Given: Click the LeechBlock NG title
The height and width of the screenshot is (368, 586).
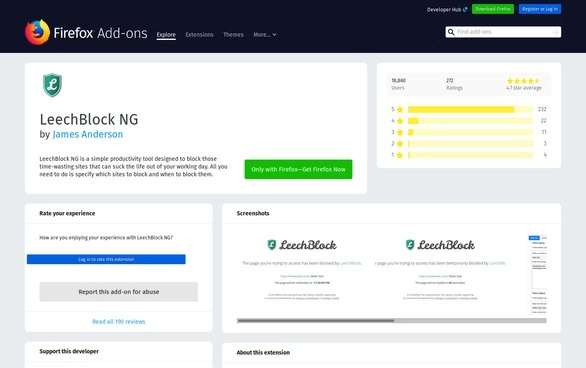Looking at the screenshot, I should [x=89, y=120].
